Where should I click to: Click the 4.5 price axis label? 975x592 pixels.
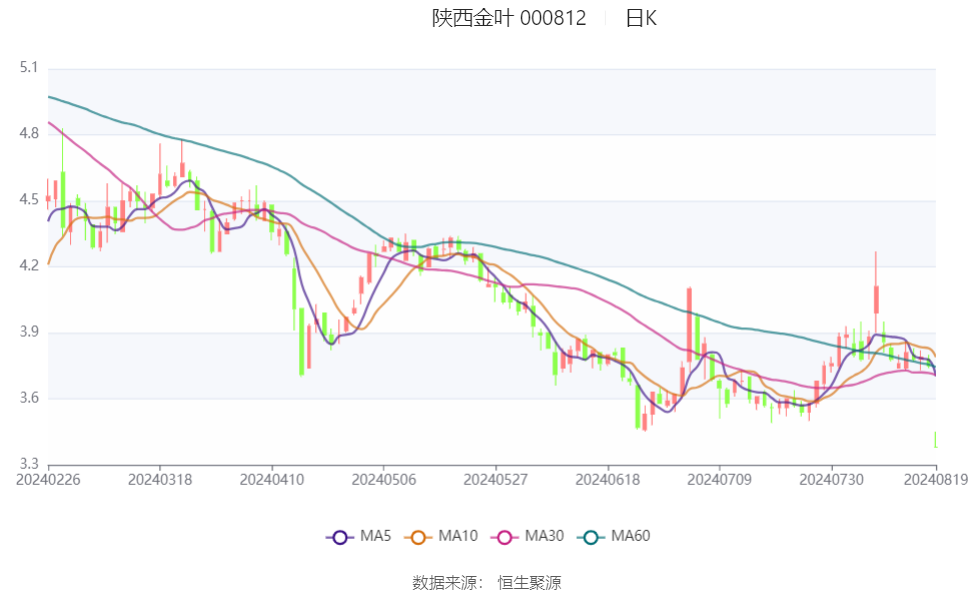click(29, 200)
